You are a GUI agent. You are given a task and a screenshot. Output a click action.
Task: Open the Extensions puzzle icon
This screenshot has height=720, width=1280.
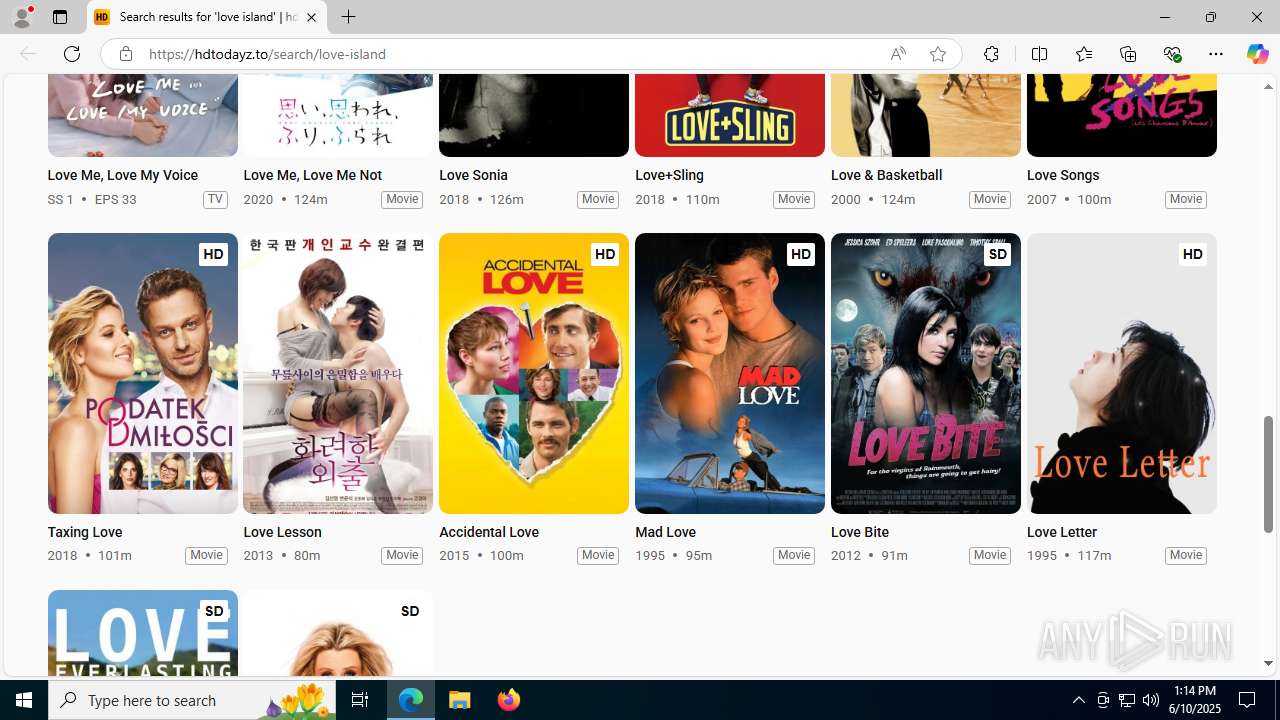[x=991, y=54]
